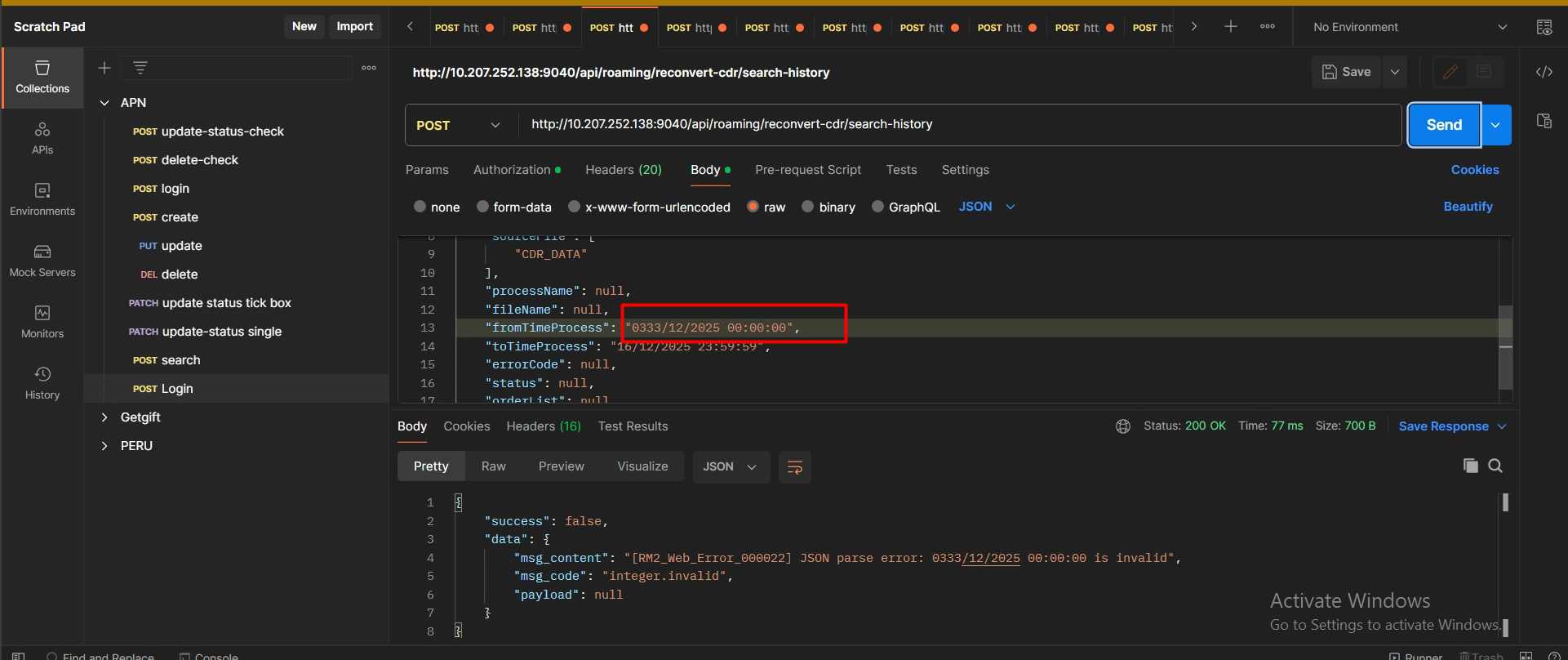Screen dimensions: 1568x660
Task: Copy the response body with copy icon
Action: click(x=1470, y=466)
